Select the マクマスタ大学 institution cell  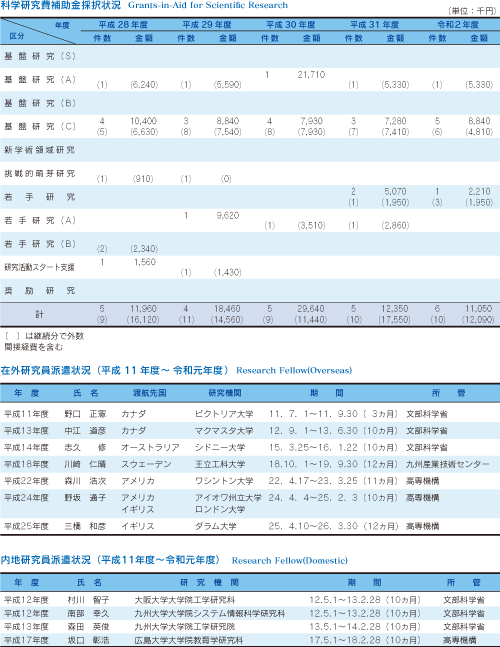tap(224, 431)
